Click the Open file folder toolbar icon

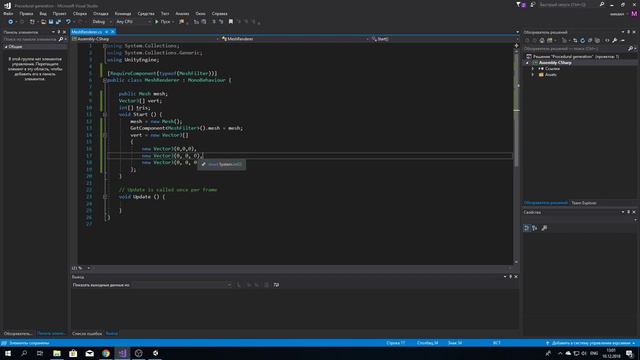coord(43,22)
